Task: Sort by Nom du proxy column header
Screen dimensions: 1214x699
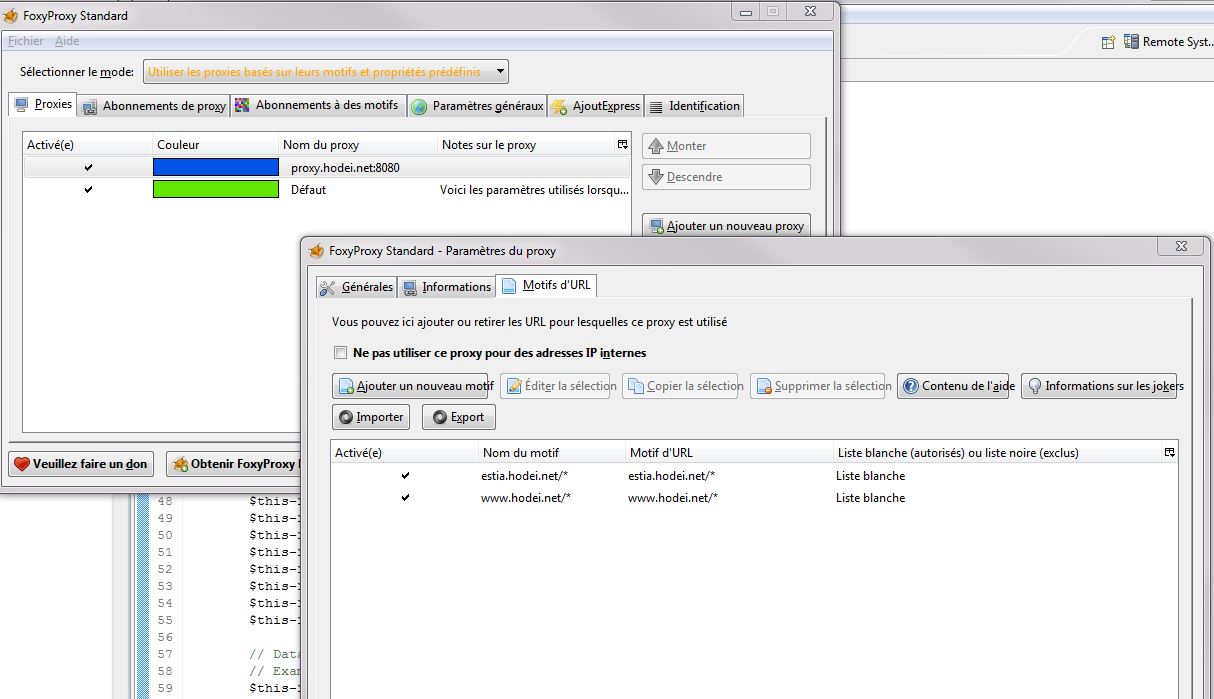Action: click(358, 145)
